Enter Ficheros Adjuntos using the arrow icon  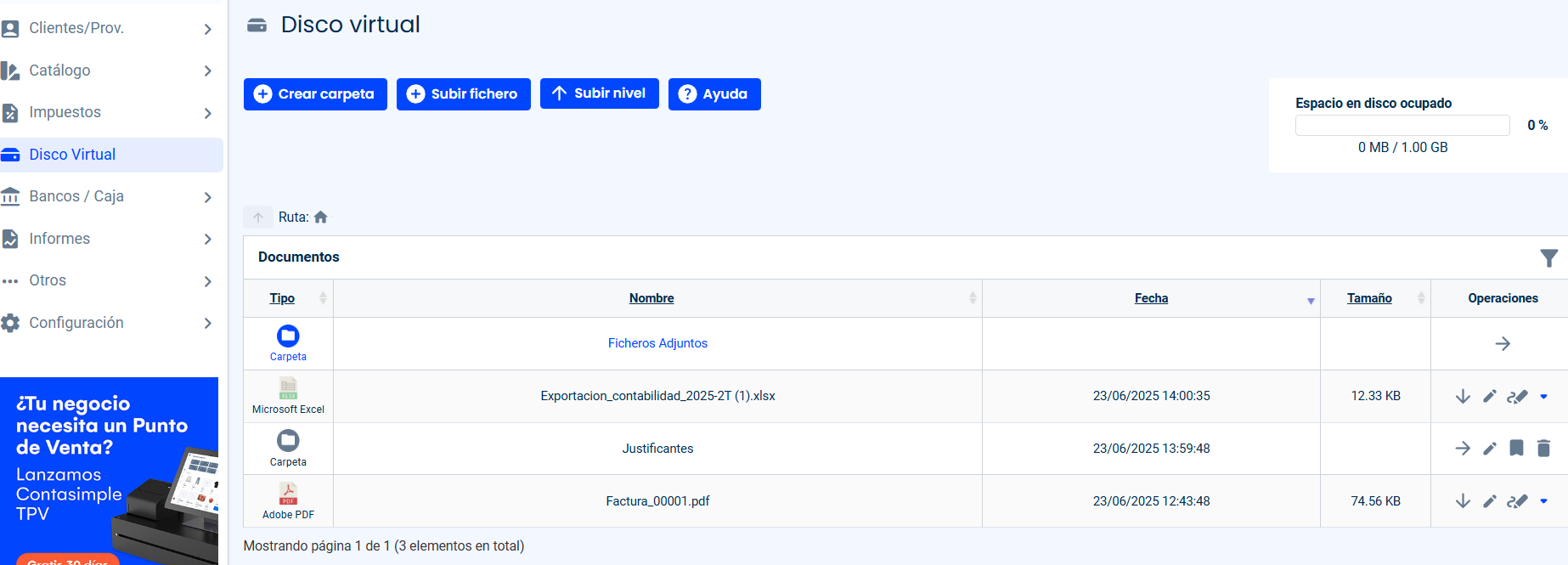coord(1503,344)
